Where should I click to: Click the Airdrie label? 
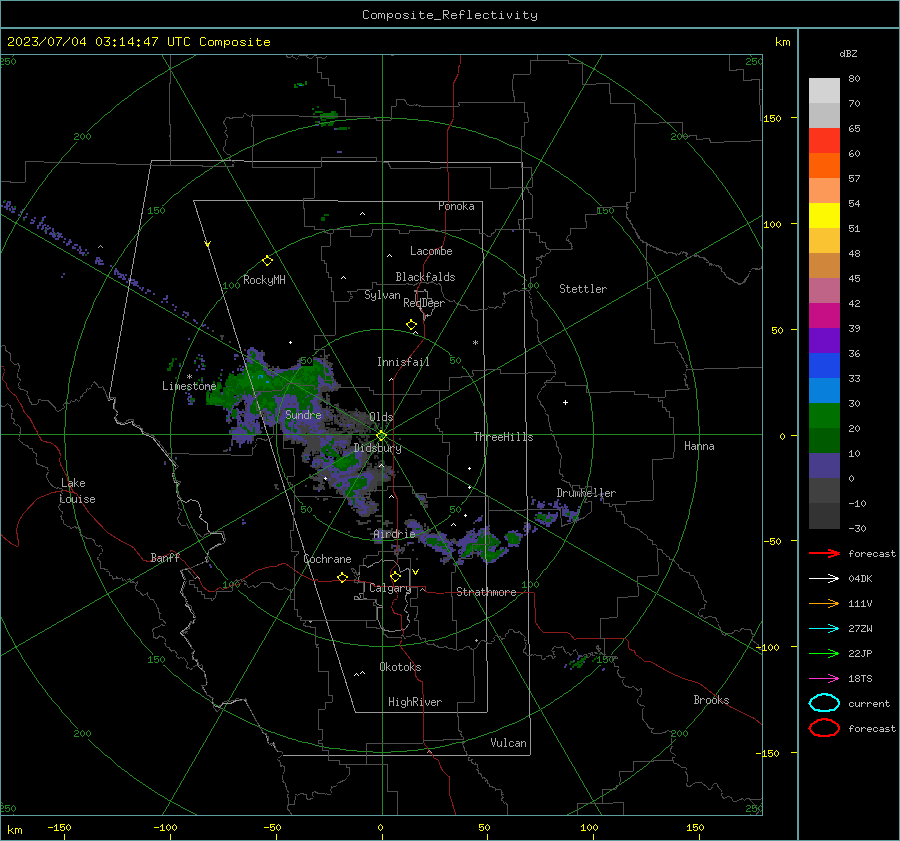click(x=394, y=534)
